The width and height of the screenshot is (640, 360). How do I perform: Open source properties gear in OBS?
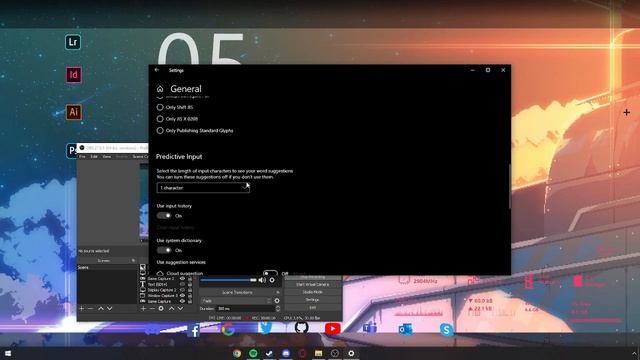click(161, 309)
